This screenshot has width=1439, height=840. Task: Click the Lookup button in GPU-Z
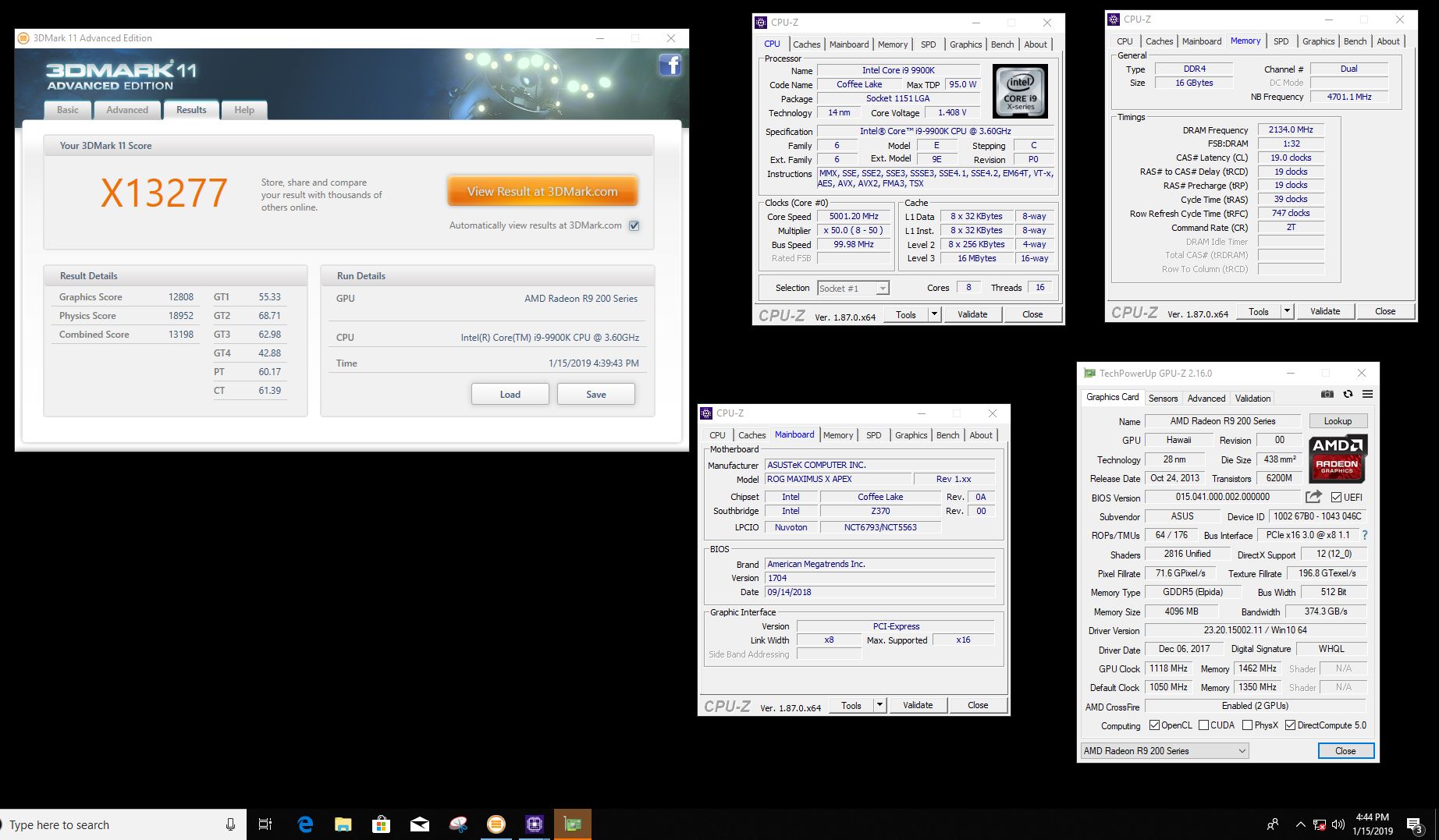pos(1338,421)
